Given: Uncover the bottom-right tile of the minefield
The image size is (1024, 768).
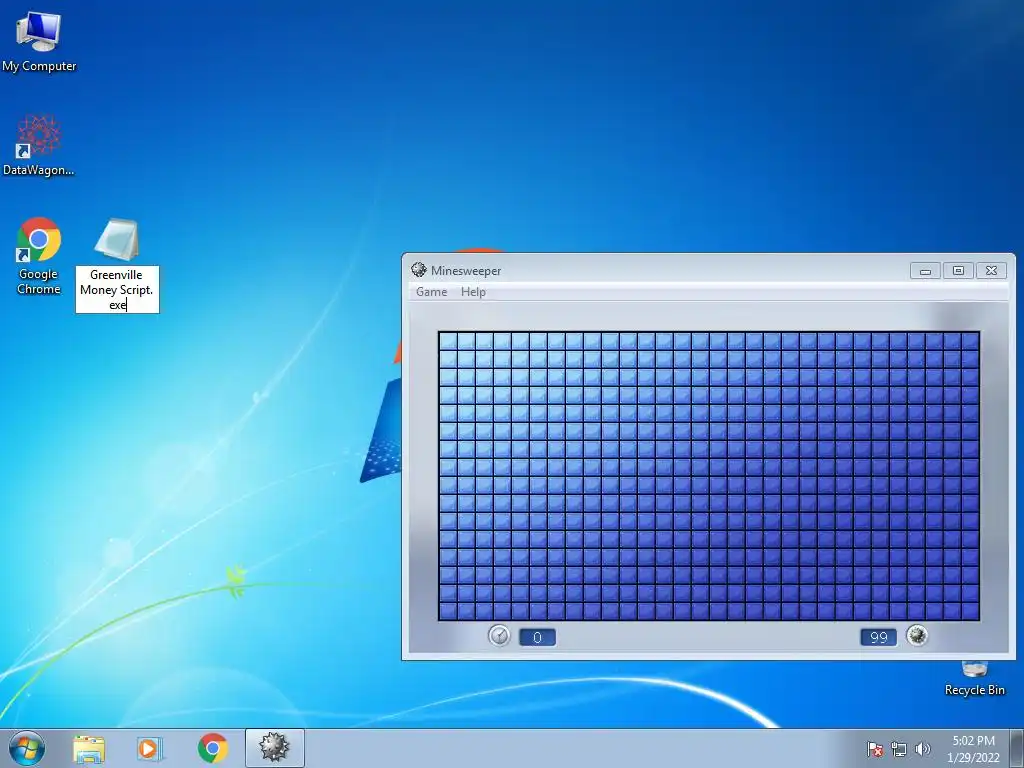Looking at the screenshot, I should (970, 611).
